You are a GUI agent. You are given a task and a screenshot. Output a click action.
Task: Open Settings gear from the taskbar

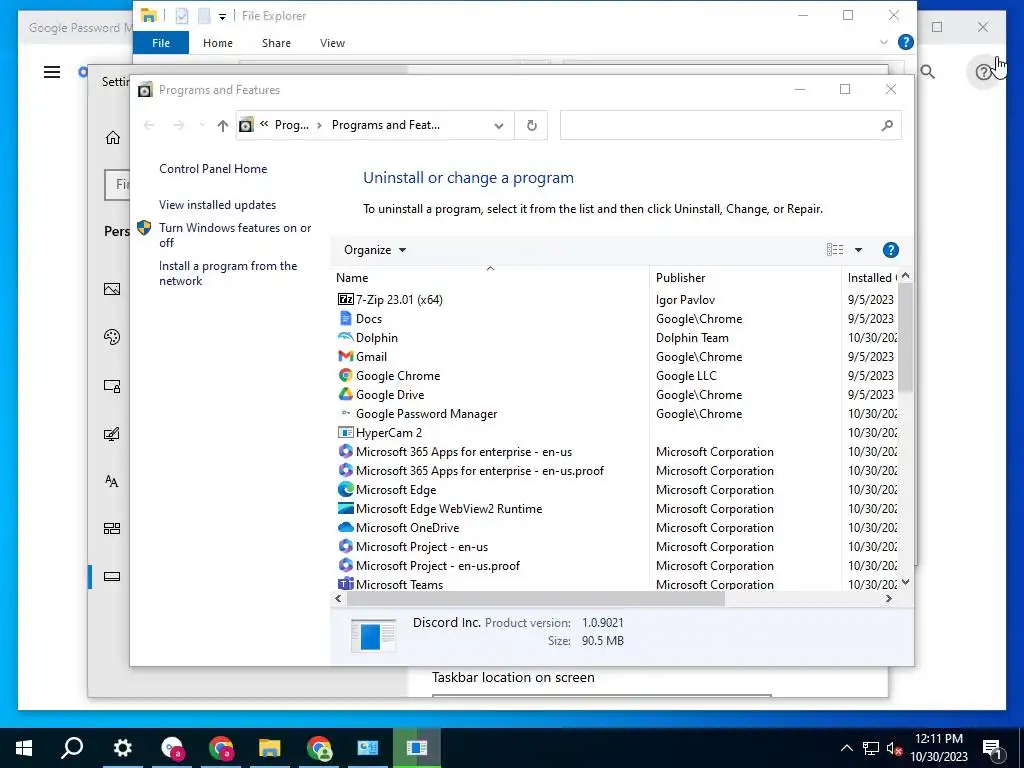122,748
